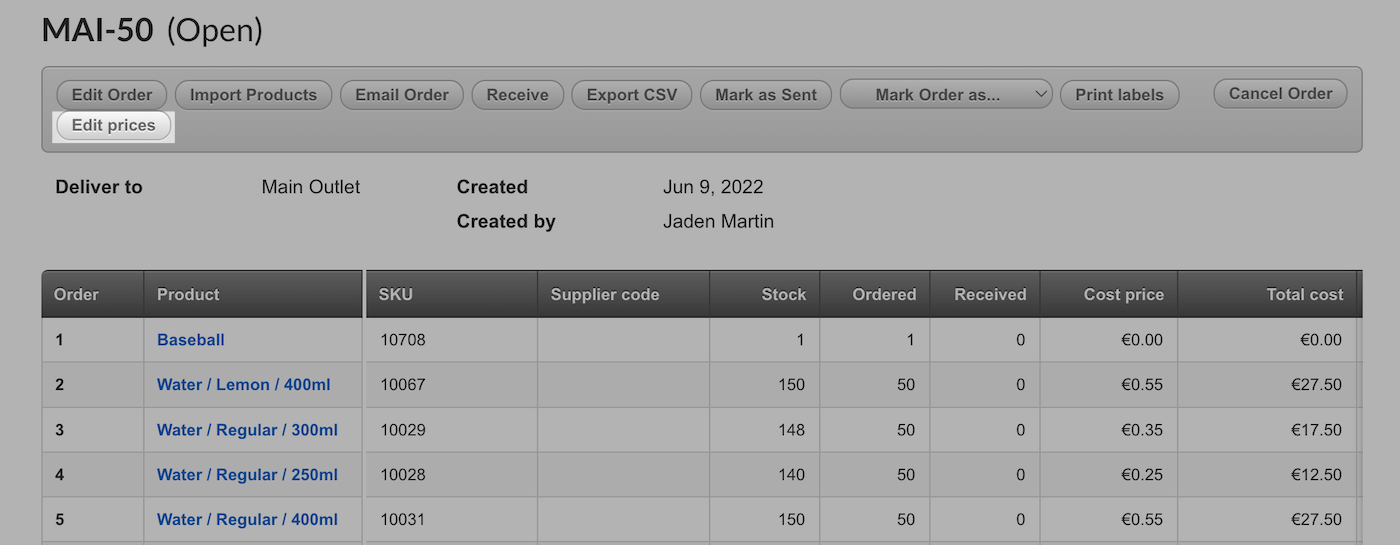Export the order as CSV
Viewport: 1400px width, 545px height.
(631, 95)
